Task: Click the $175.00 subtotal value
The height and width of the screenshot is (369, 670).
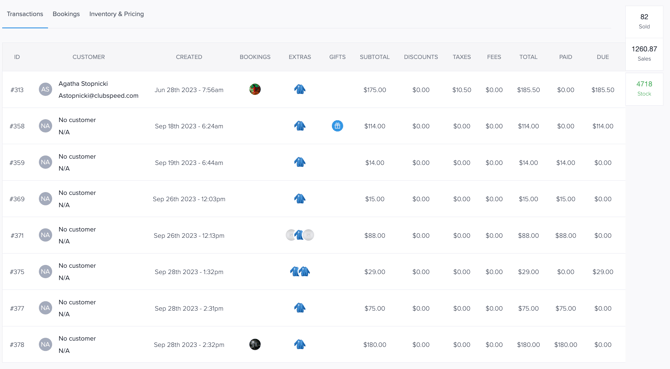Action: click(x=375, y=90)
